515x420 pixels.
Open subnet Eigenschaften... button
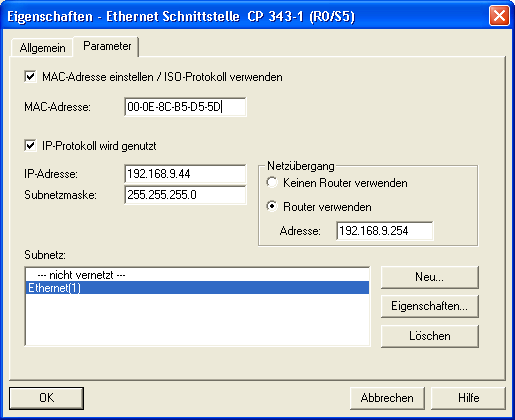[430, 306]
